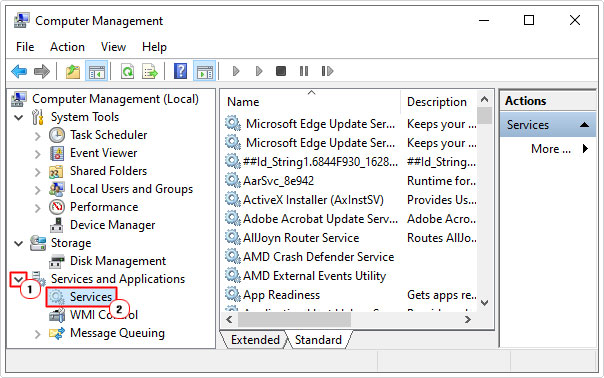Select the Event Viewer icon
604x378 pixels.
click(x=57, y=153)
